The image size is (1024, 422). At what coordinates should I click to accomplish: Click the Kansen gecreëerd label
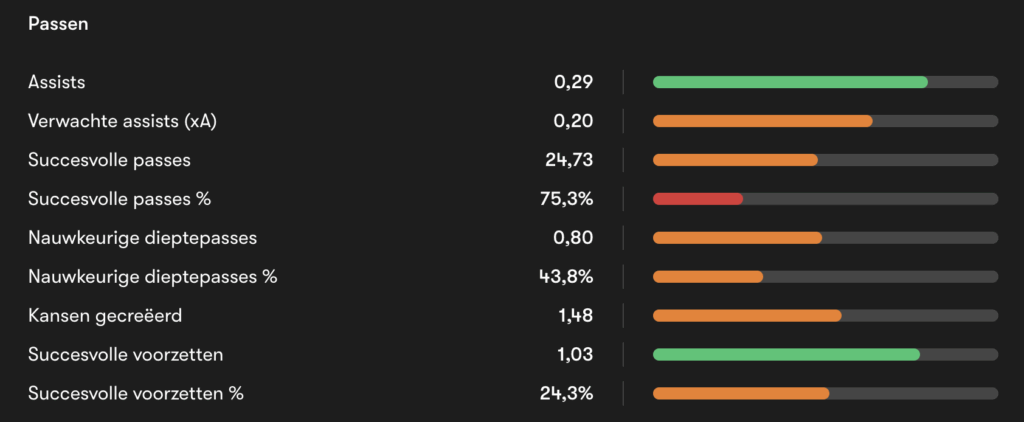point(105,316)
